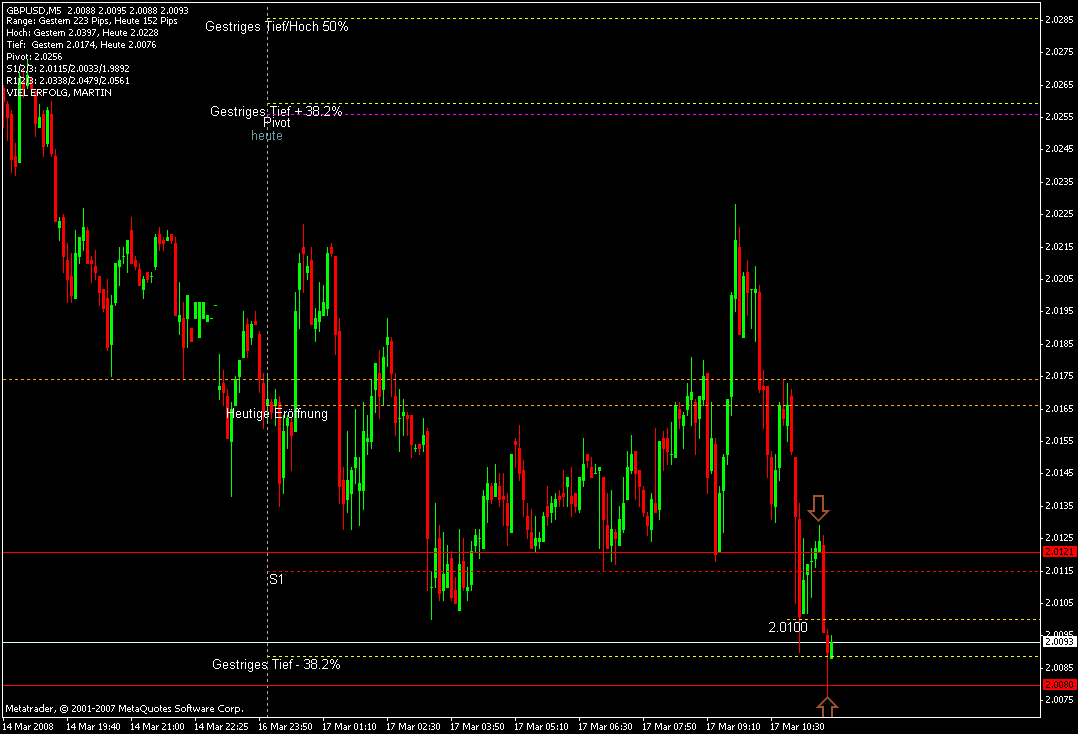Click the brown down arrow marker

pos(817,508)
